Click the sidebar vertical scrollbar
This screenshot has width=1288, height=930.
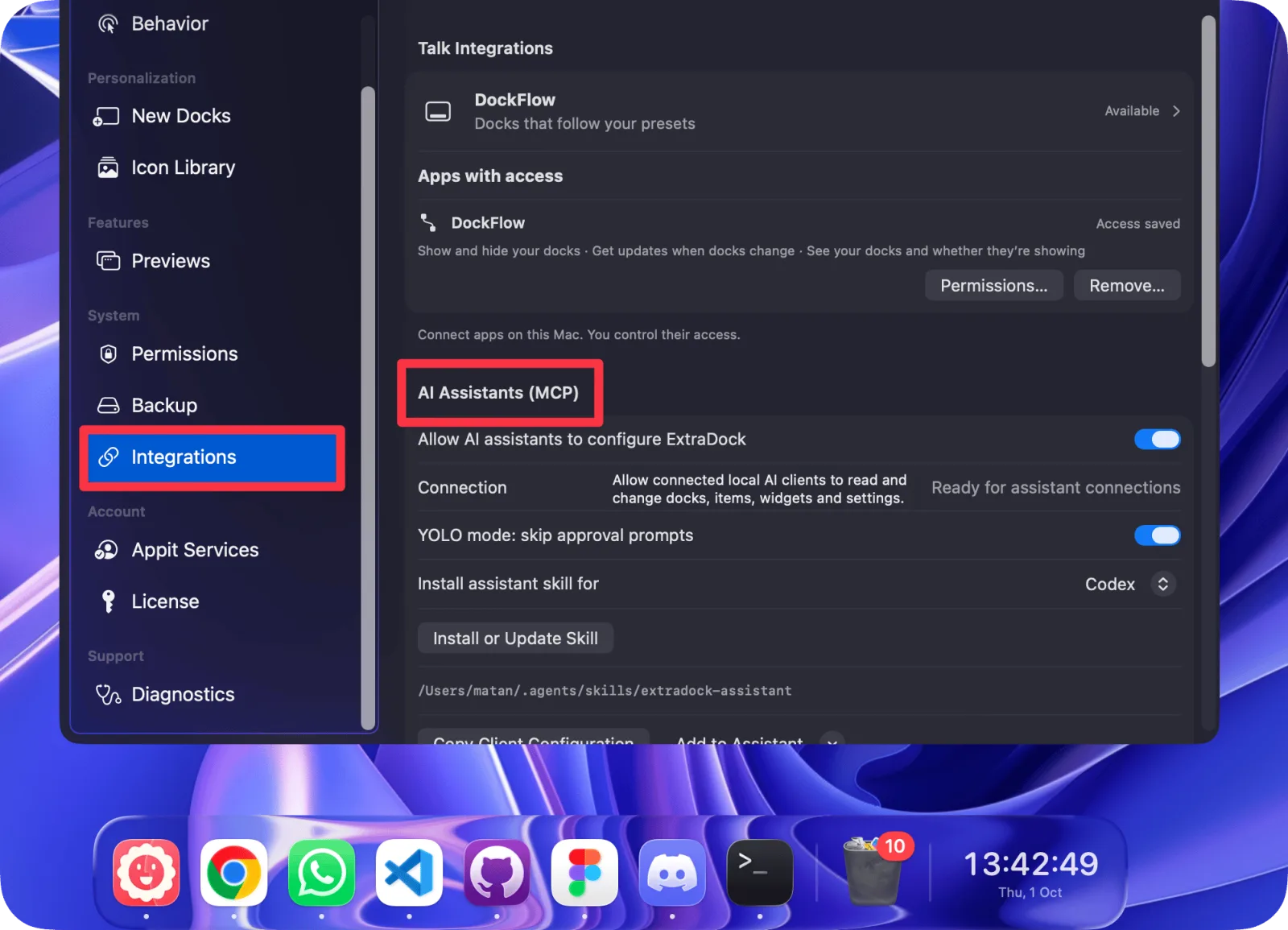pos(368,407)
